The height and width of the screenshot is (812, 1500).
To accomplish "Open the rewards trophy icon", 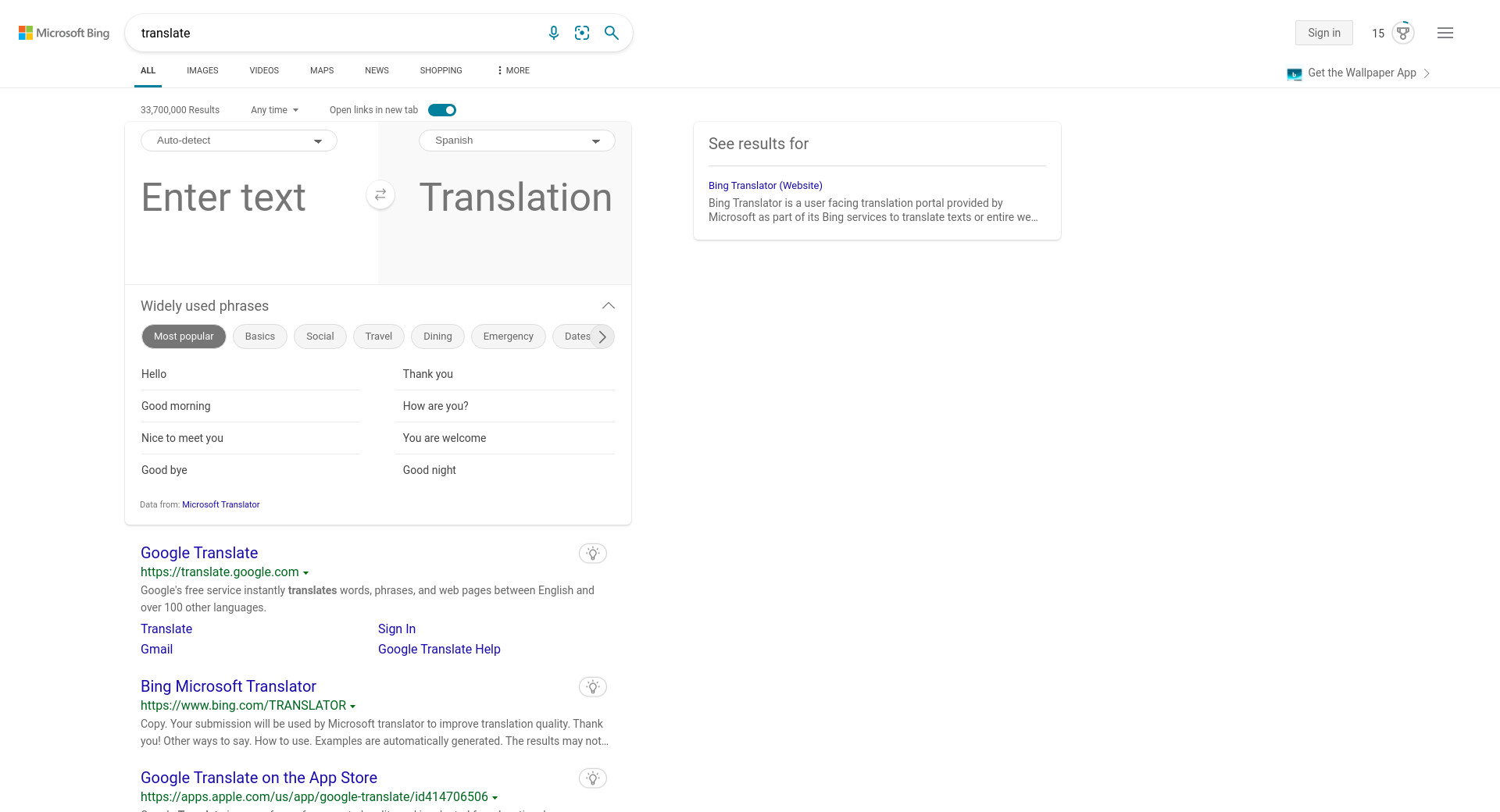I will click(1403, 33).
